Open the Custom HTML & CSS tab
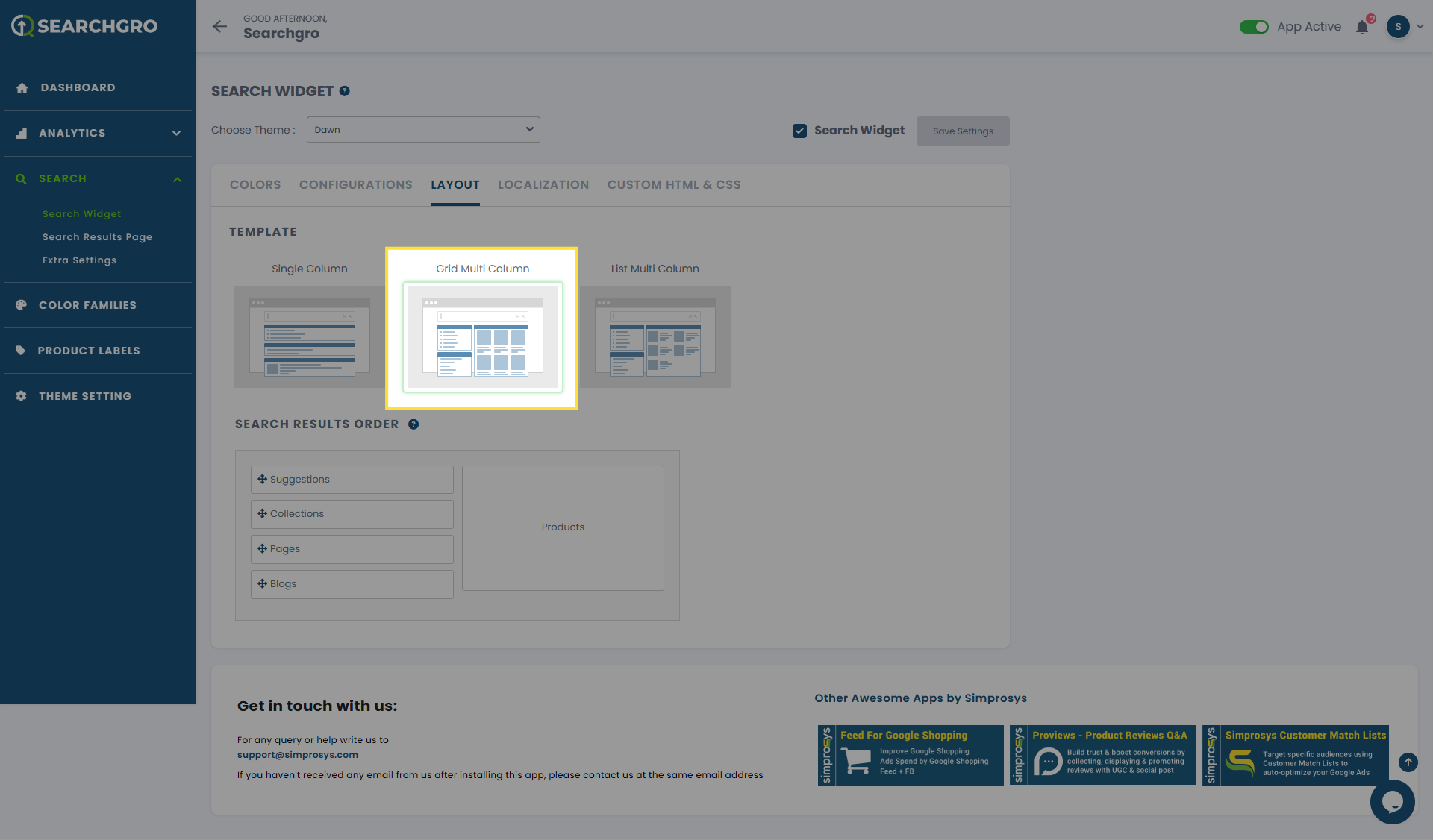This screenshot has height=840, width=1433. (x=673, y=185)
